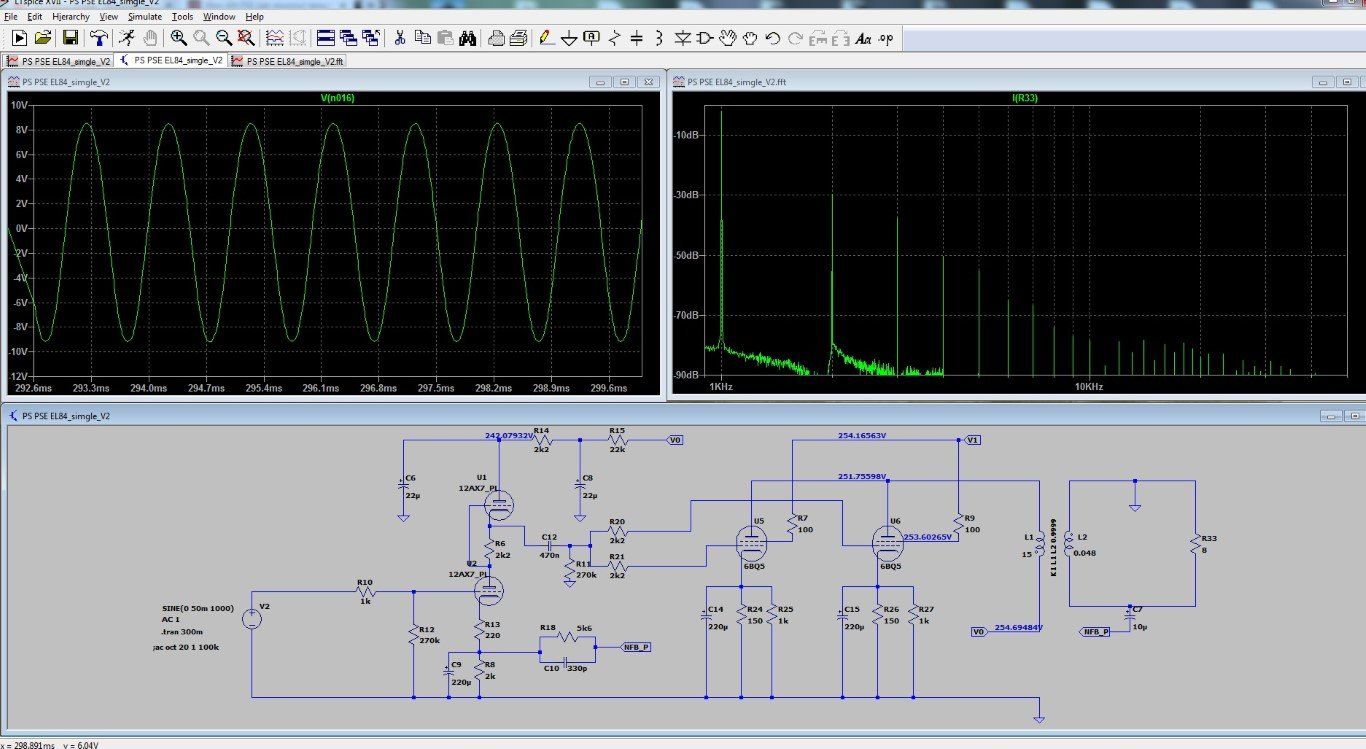Select the Place Diode tool
This screenshot has width=1366, height=749.
coord(682,38)
